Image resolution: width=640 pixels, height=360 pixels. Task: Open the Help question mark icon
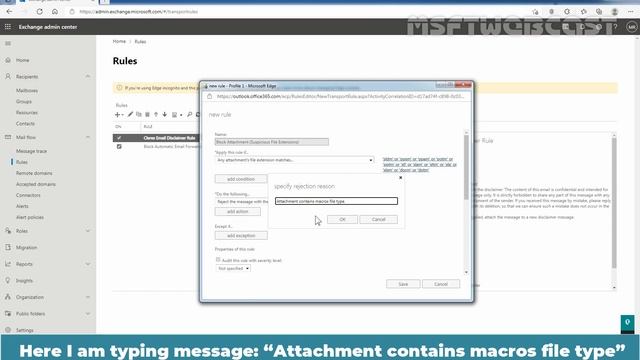[x=615, y=27]
